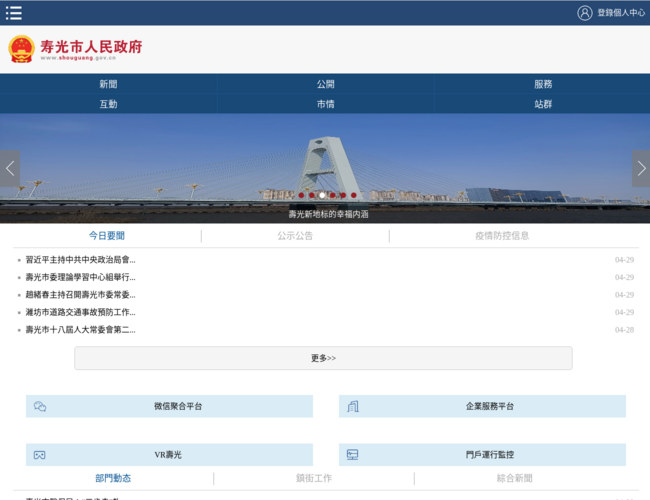Switch to the 鎮街工作 tab
This screenshot has height=500, width=650.
tap(314, 478)
